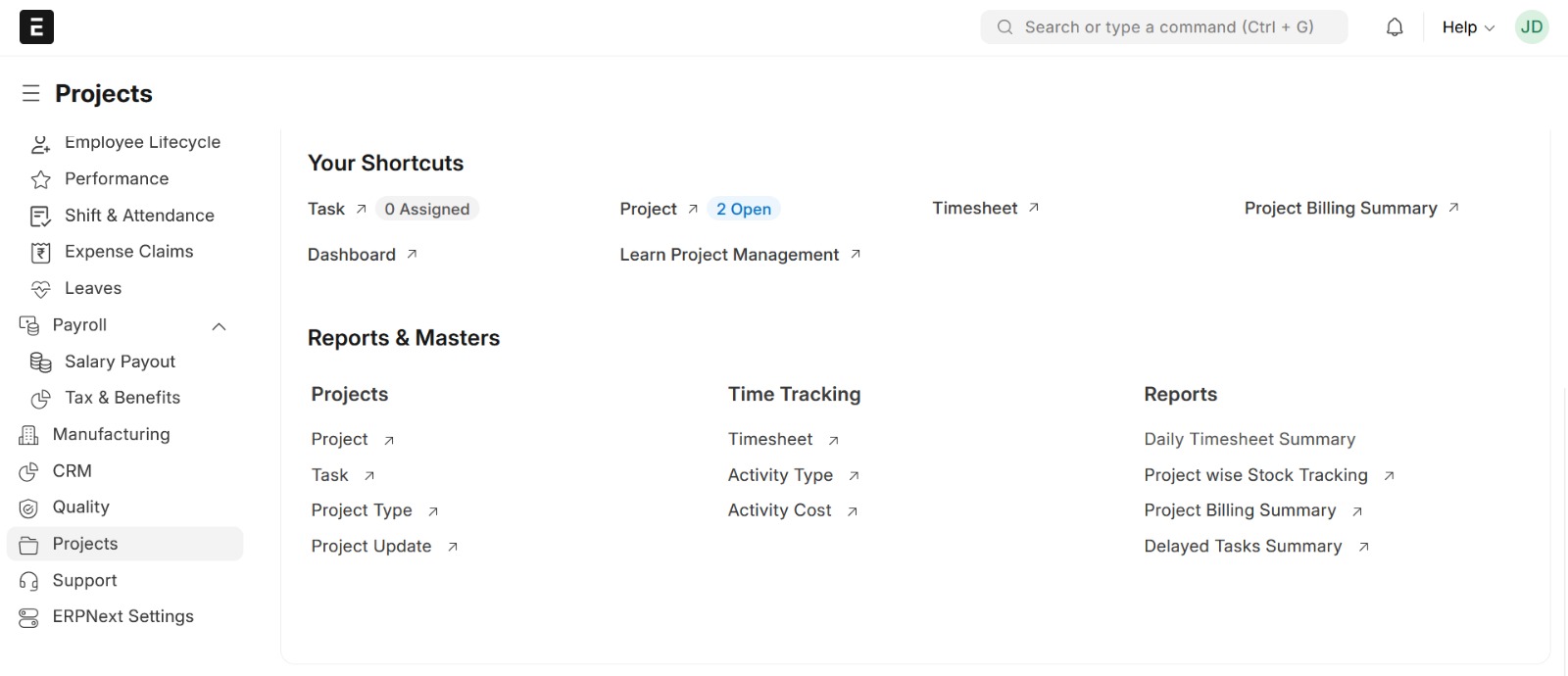
Task: Click the Performance star icon
Action: 41,179
